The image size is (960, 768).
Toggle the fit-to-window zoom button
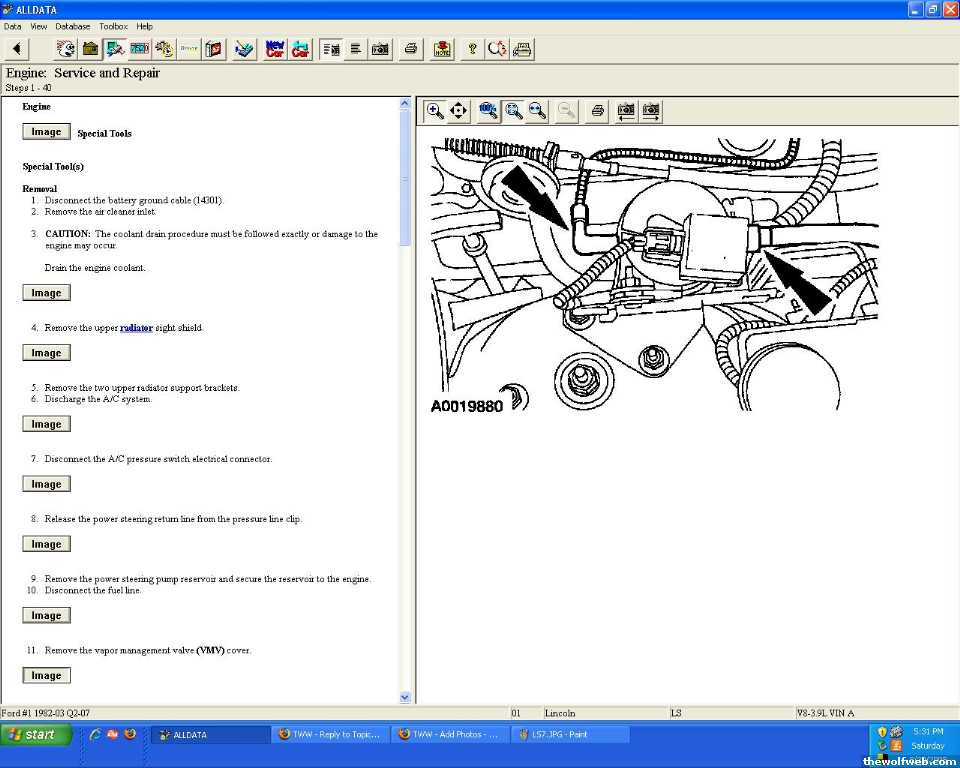(513, 111)
